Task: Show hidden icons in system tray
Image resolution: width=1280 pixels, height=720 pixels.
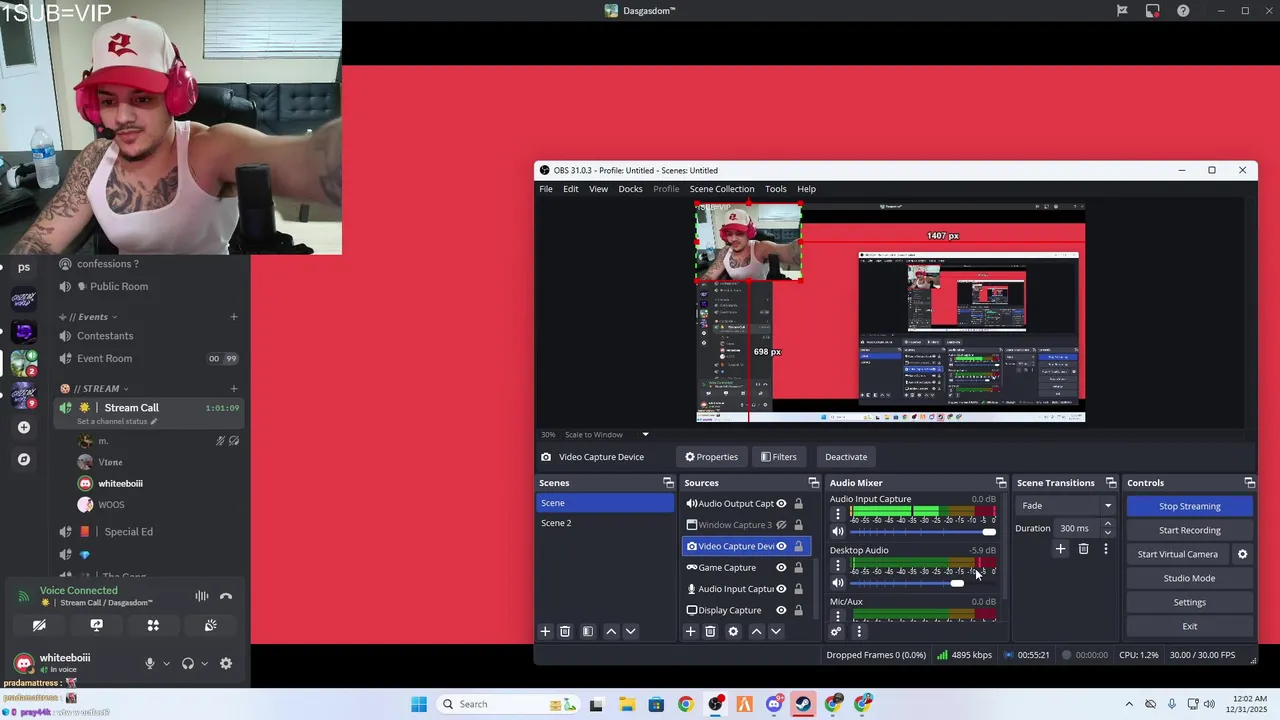Action: 1129,704
